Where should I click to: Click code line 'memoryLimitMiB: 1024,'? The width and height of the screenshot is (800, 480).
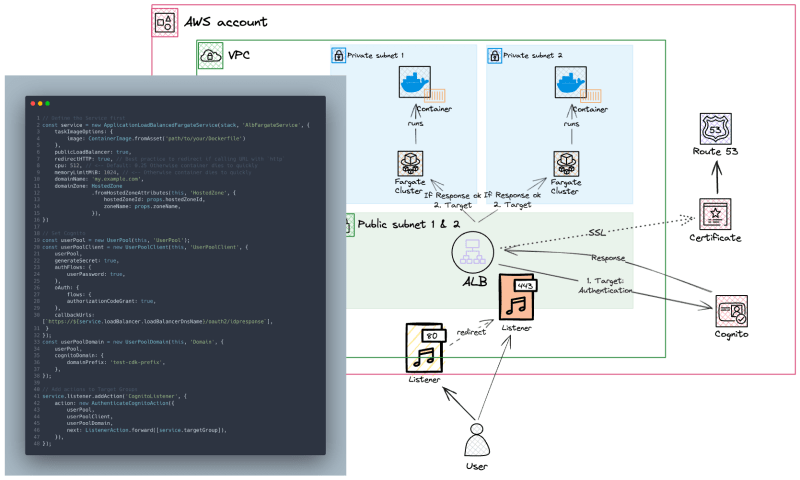(86, 172)
